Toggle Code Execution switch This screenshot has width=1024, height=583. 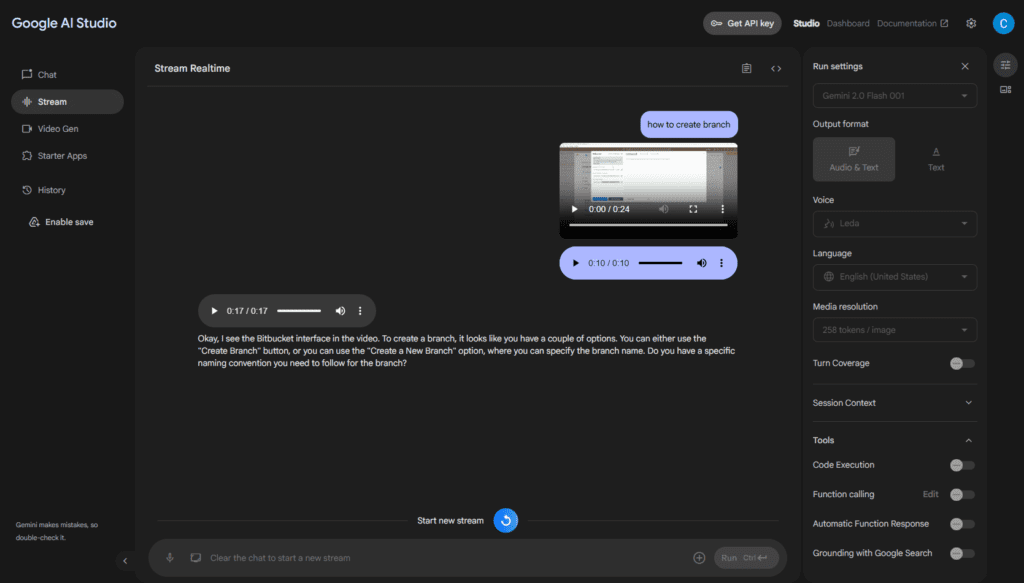click(x=962, y=465)
